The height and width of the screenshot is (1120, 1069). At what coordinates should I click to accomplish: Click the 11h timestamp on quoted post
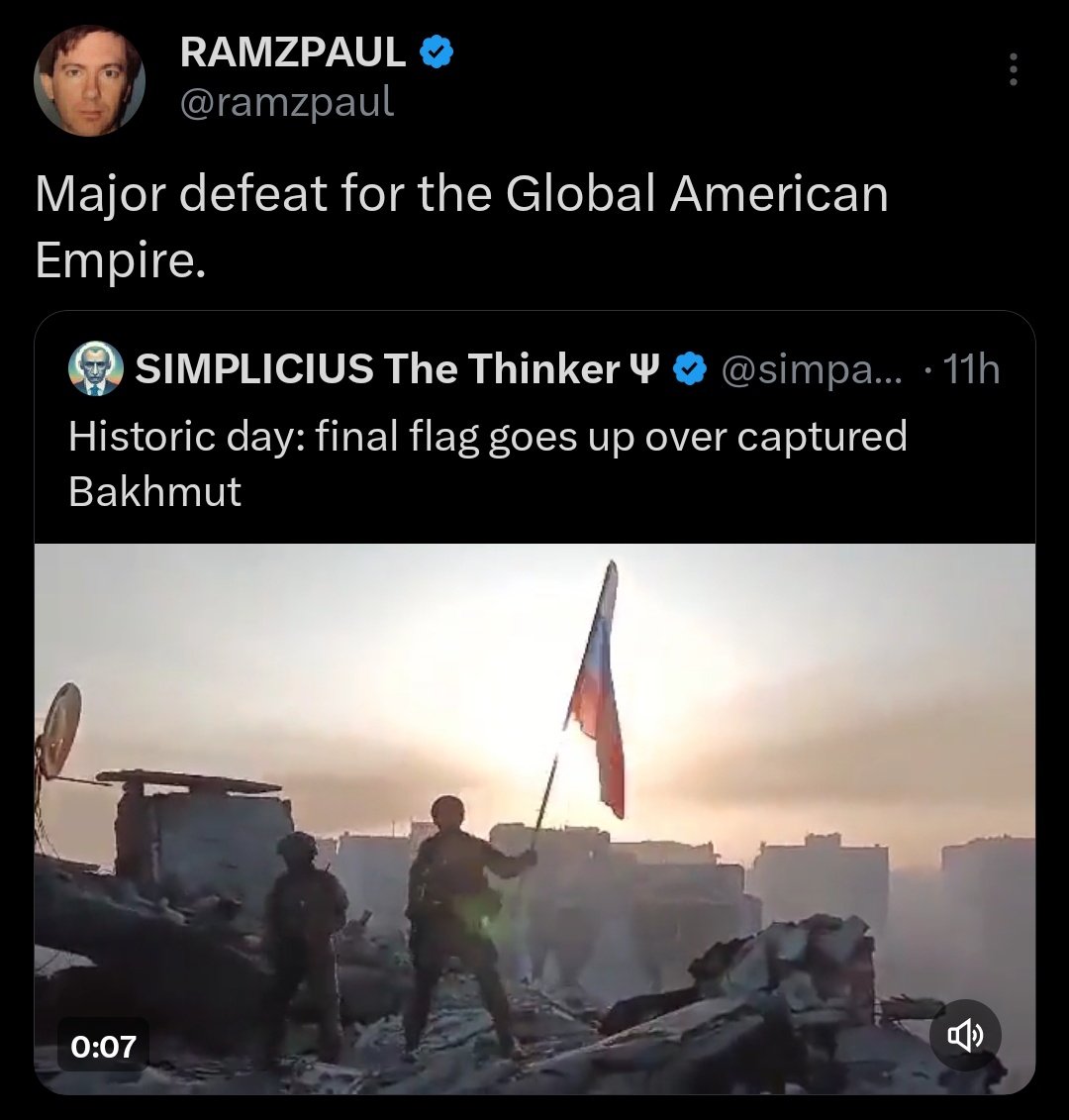pyautogui.click(x=970, y=369)
